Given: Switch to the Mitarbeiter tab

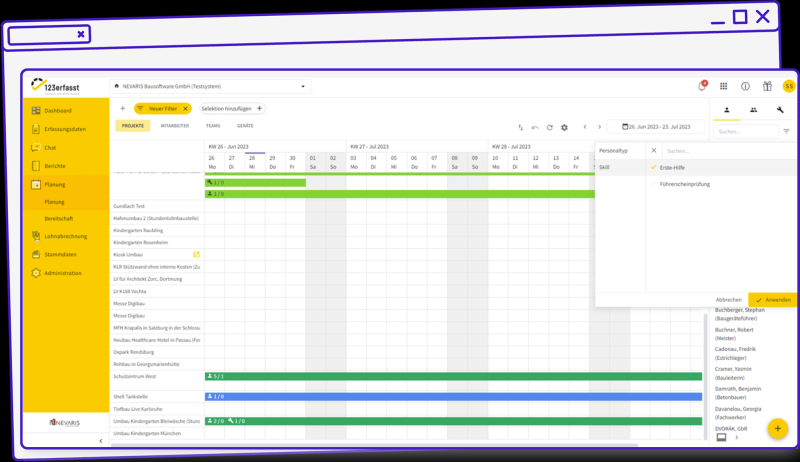Looking at the screenshot, I should coord(175,126).
